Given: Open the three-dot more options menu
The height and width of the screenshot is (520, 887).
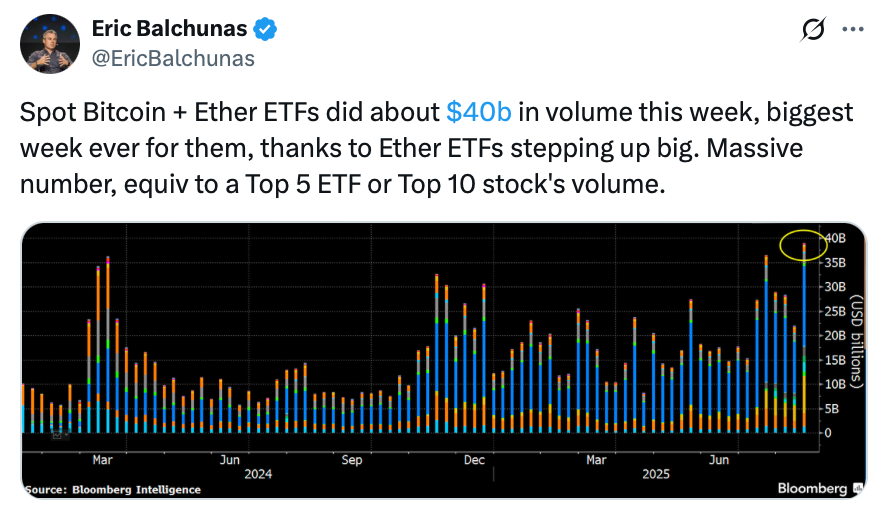Looking at the screenshot, I should 852,31.
